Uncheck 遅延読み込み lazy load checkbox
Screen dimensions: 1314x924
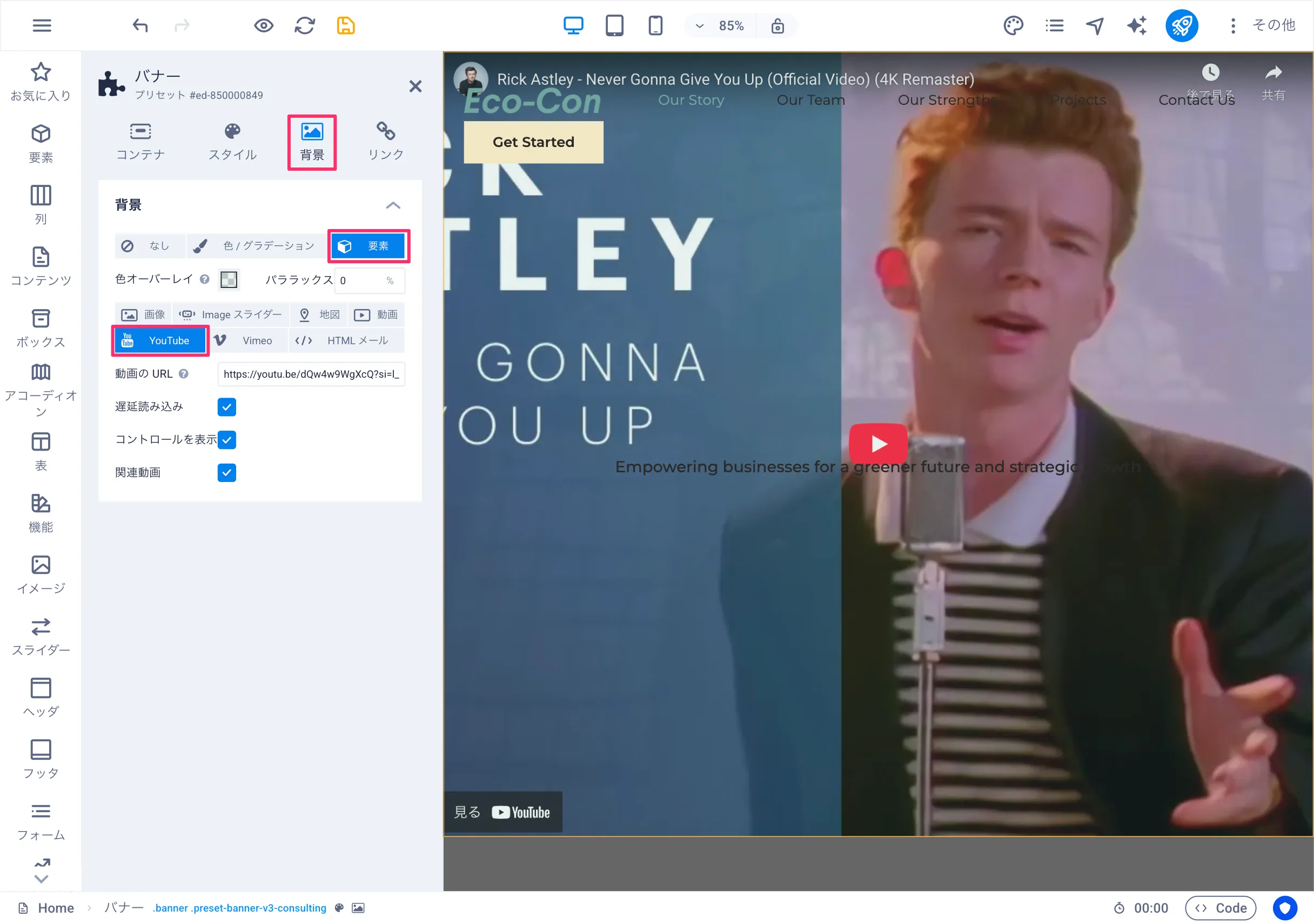click(x=226, y=407)
